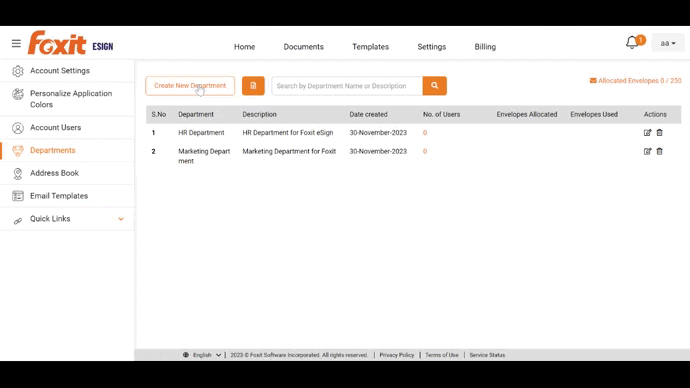Delete the HR Department row
Viewport: 690px width, 388px height.
click(659, 132)
